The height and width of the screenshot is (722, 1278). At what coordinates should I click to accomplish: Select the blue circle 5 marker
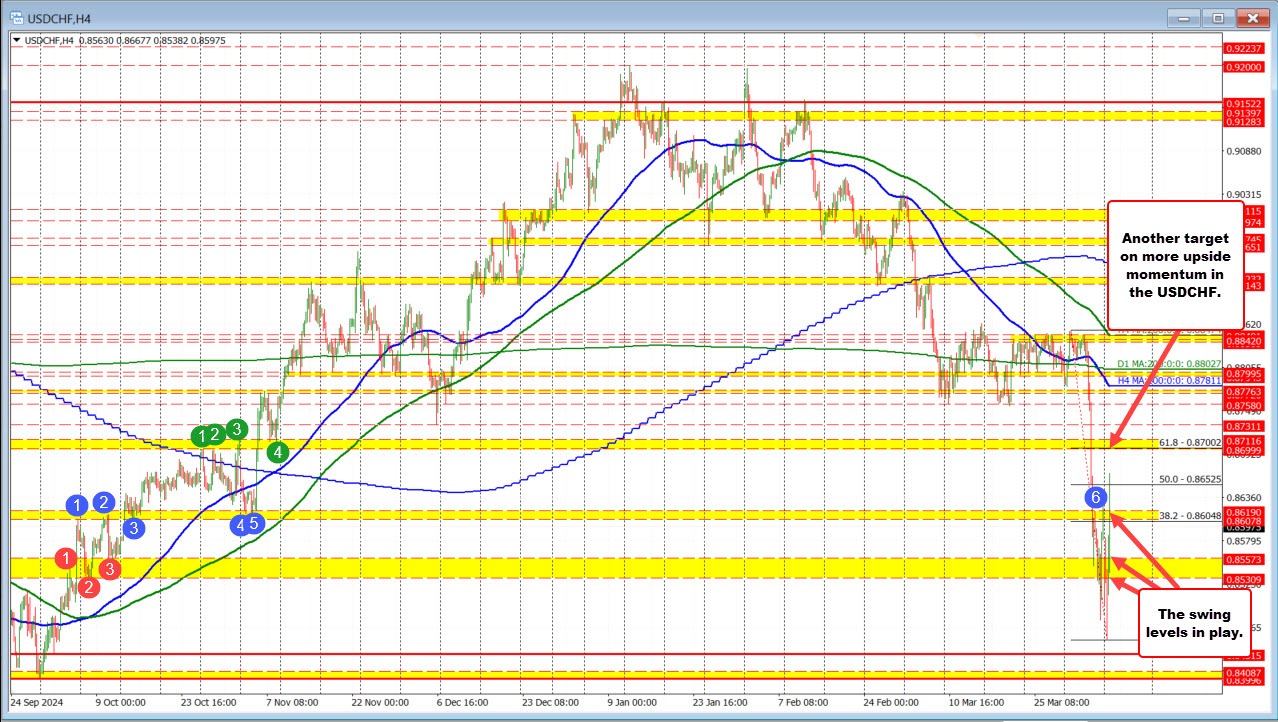click(255, 523)
